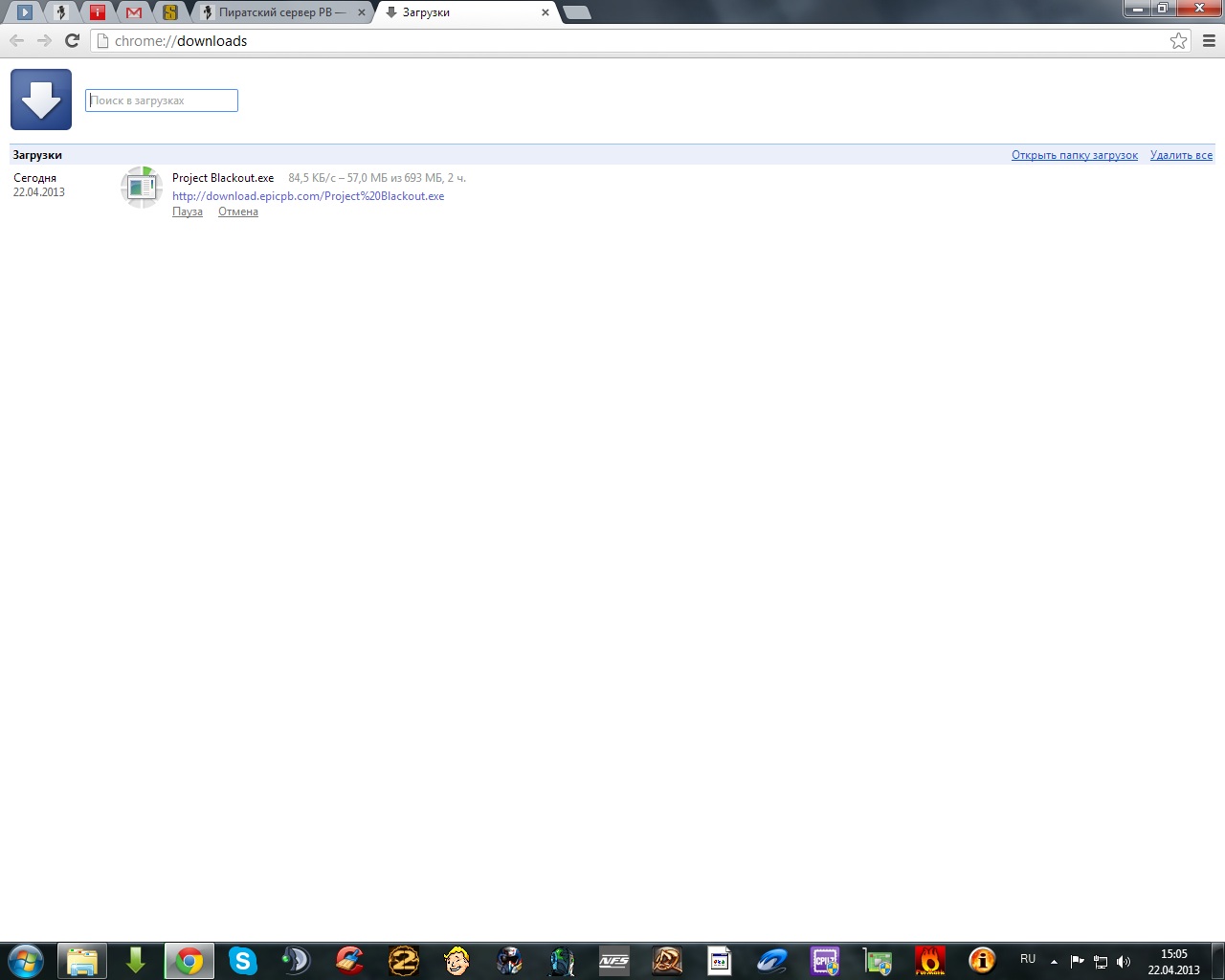Open the pinned Gmail tab

click(x=134, y=12)
